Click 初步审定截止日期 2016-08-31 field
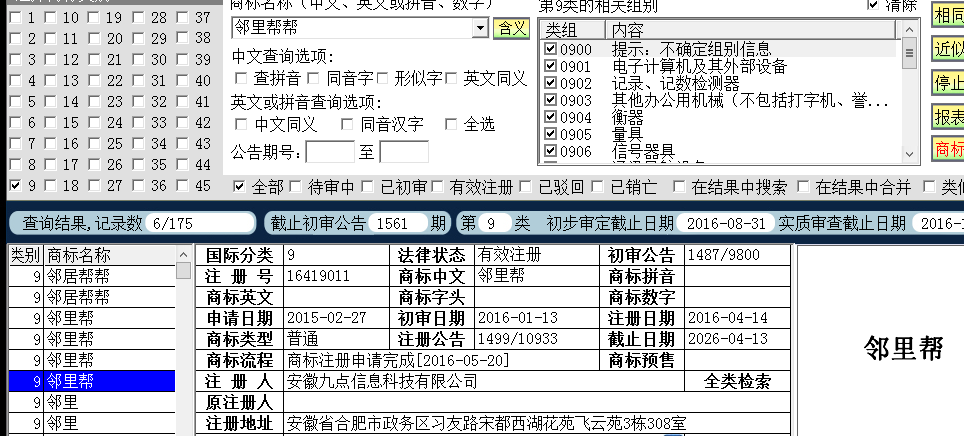964x436 pixels. click(x=725, y=224)
